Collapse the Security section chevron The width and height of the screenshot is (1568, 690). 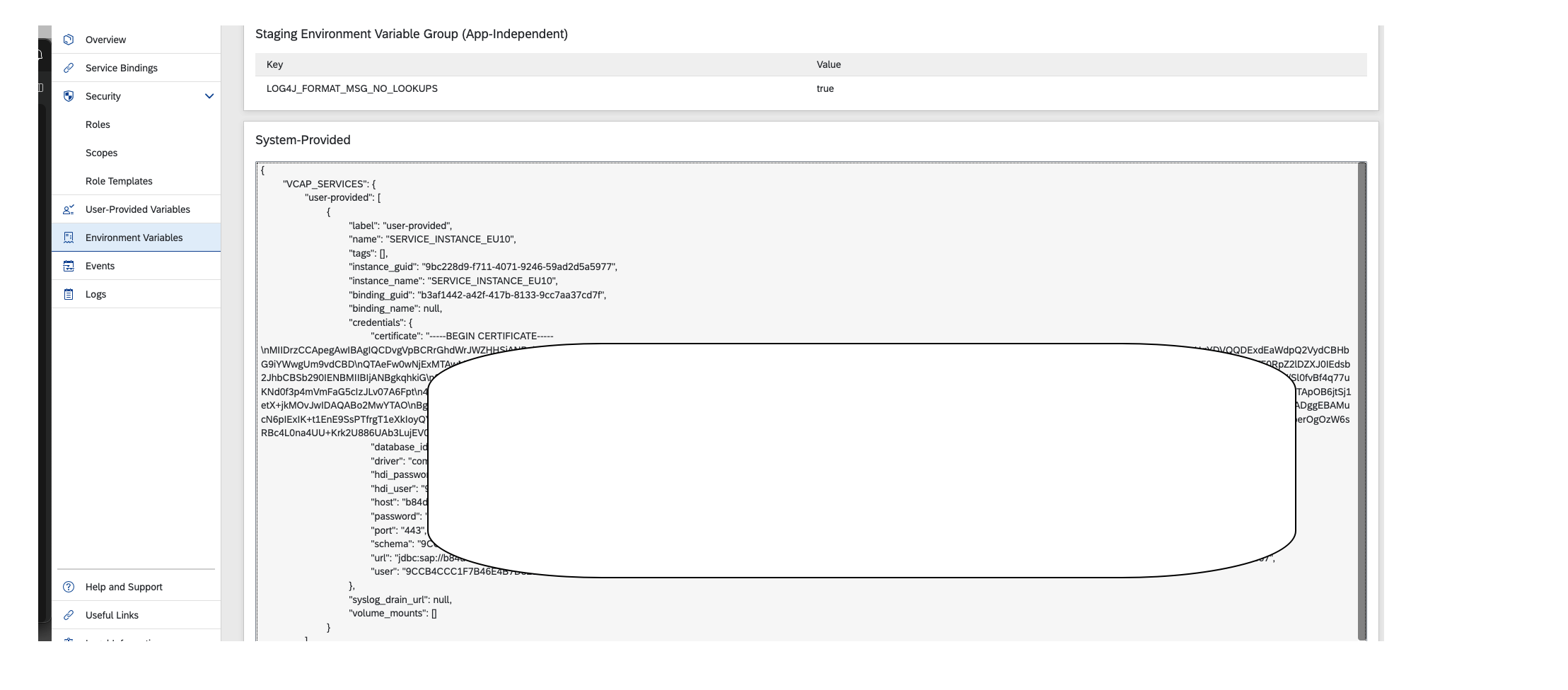[209, 96]
